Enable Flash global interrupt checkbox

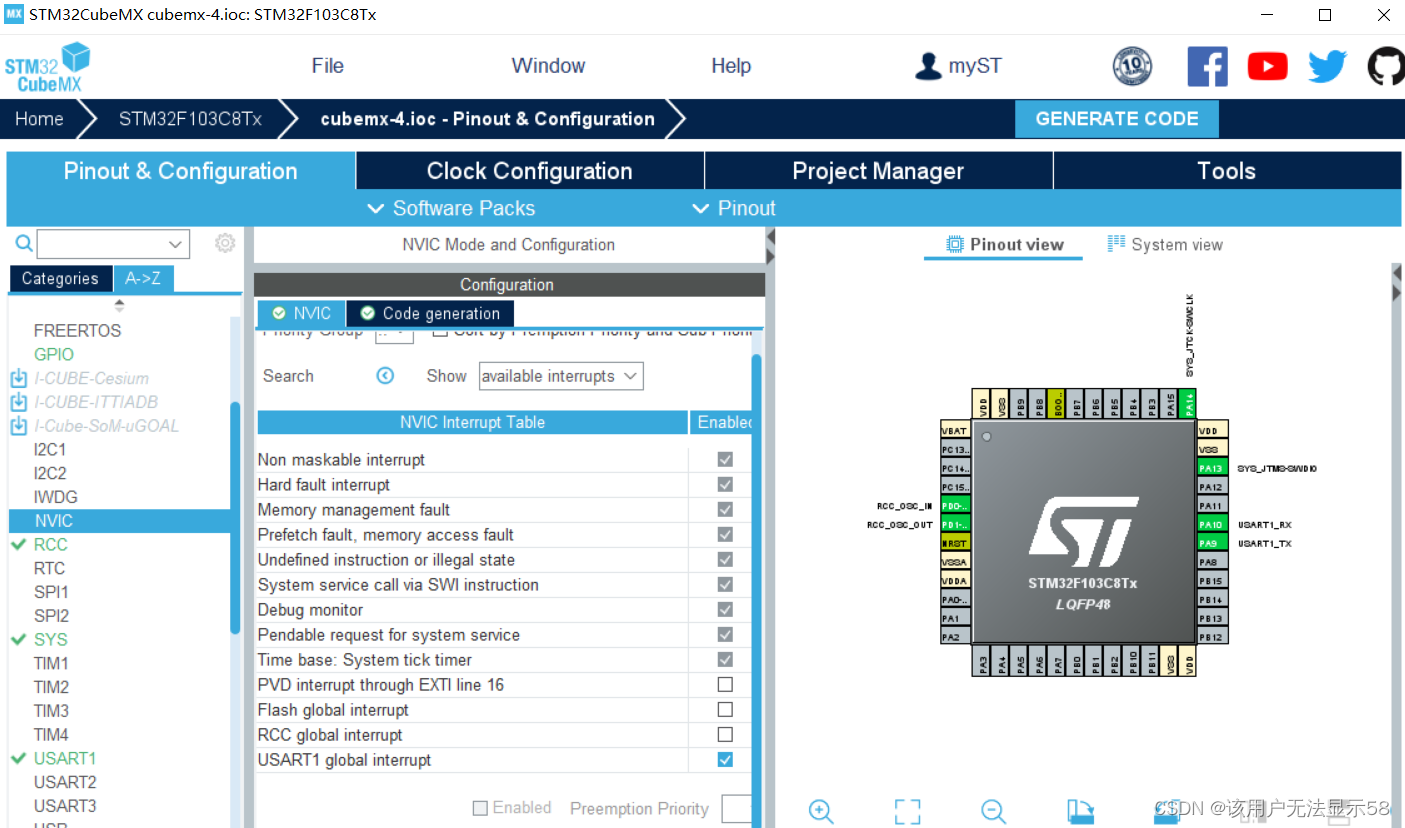coord(725,709)
